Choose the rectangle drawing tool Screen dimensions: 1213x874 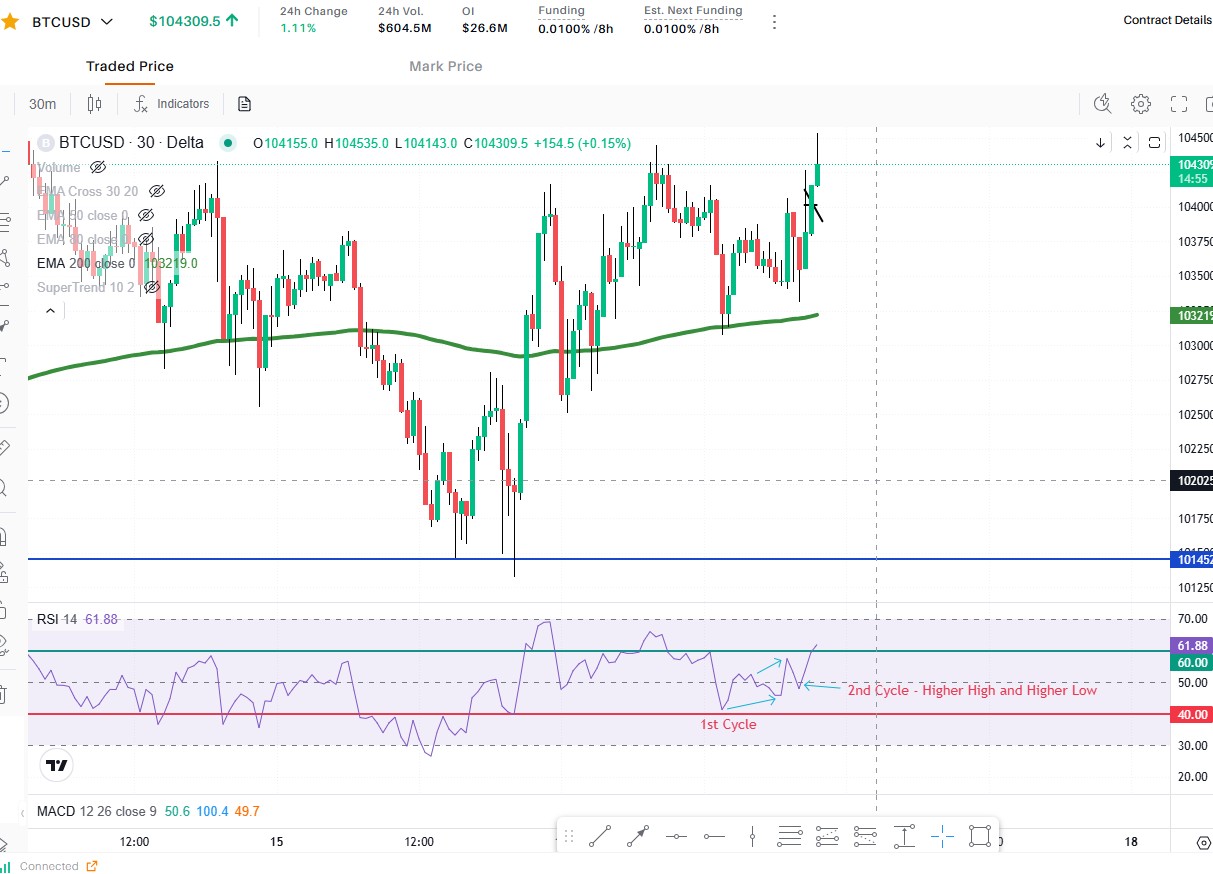click(x=979, y=835)
